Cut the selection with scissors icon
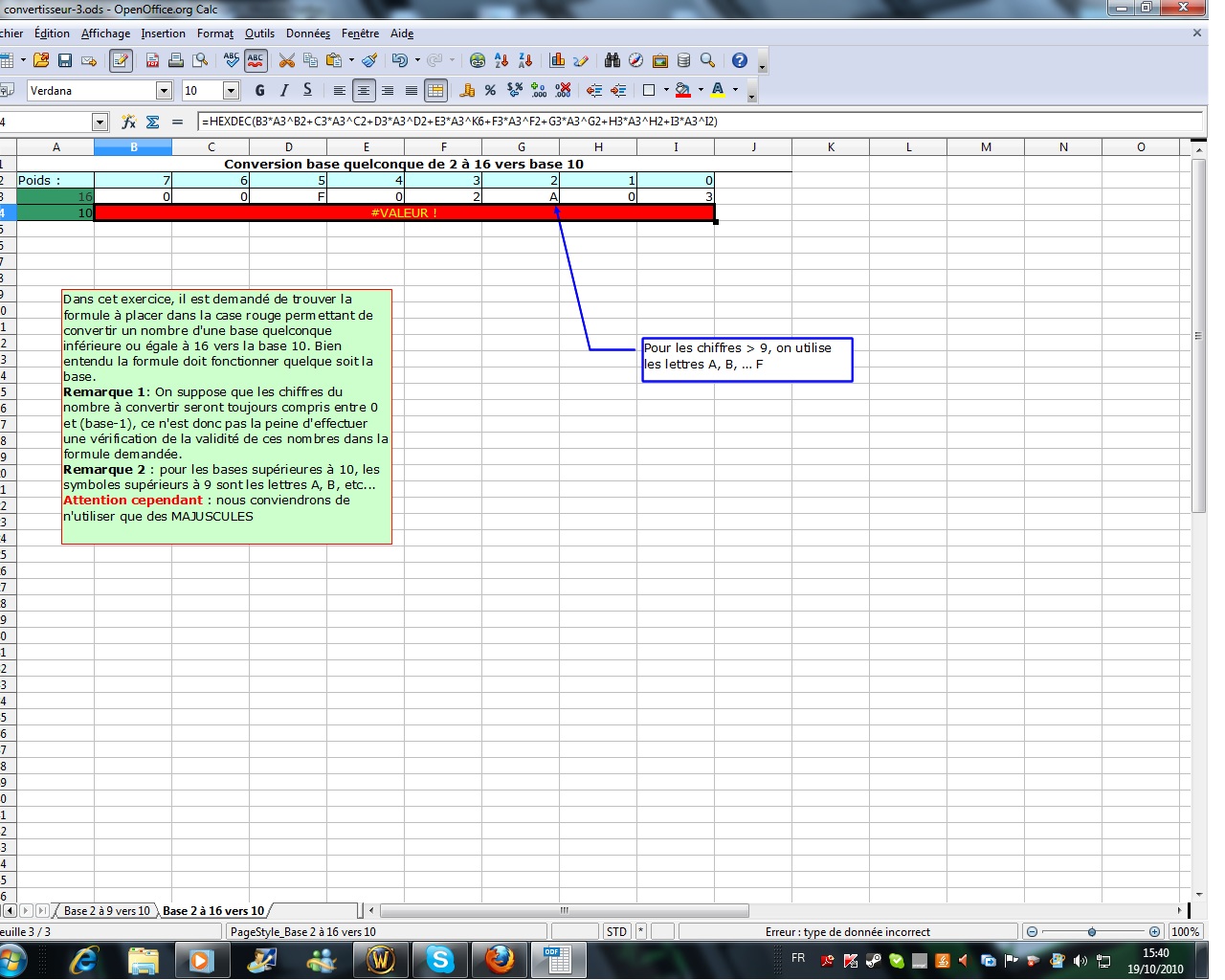 click(286, 60)
